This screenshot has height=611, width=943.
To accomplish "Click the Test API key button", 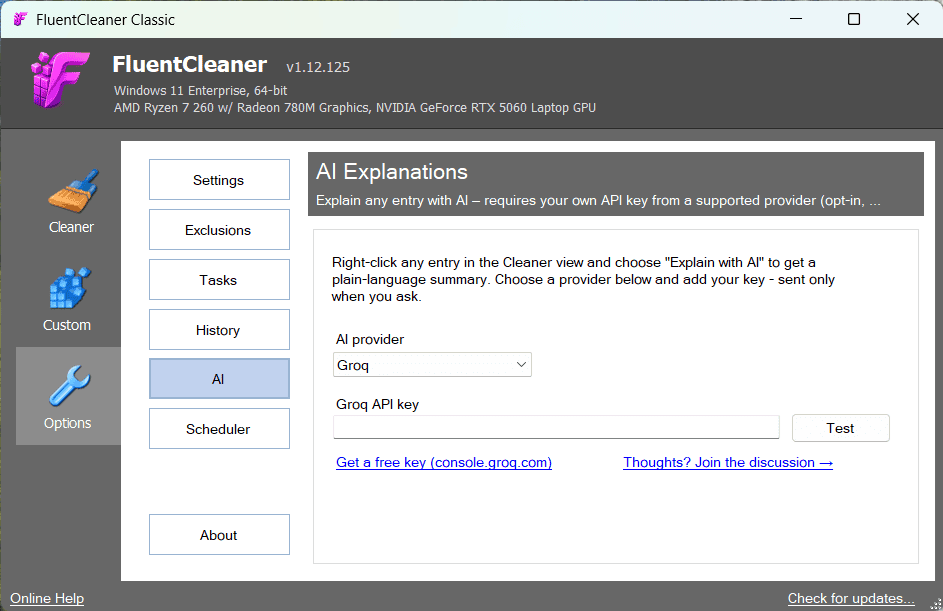I will click(840, 428).
